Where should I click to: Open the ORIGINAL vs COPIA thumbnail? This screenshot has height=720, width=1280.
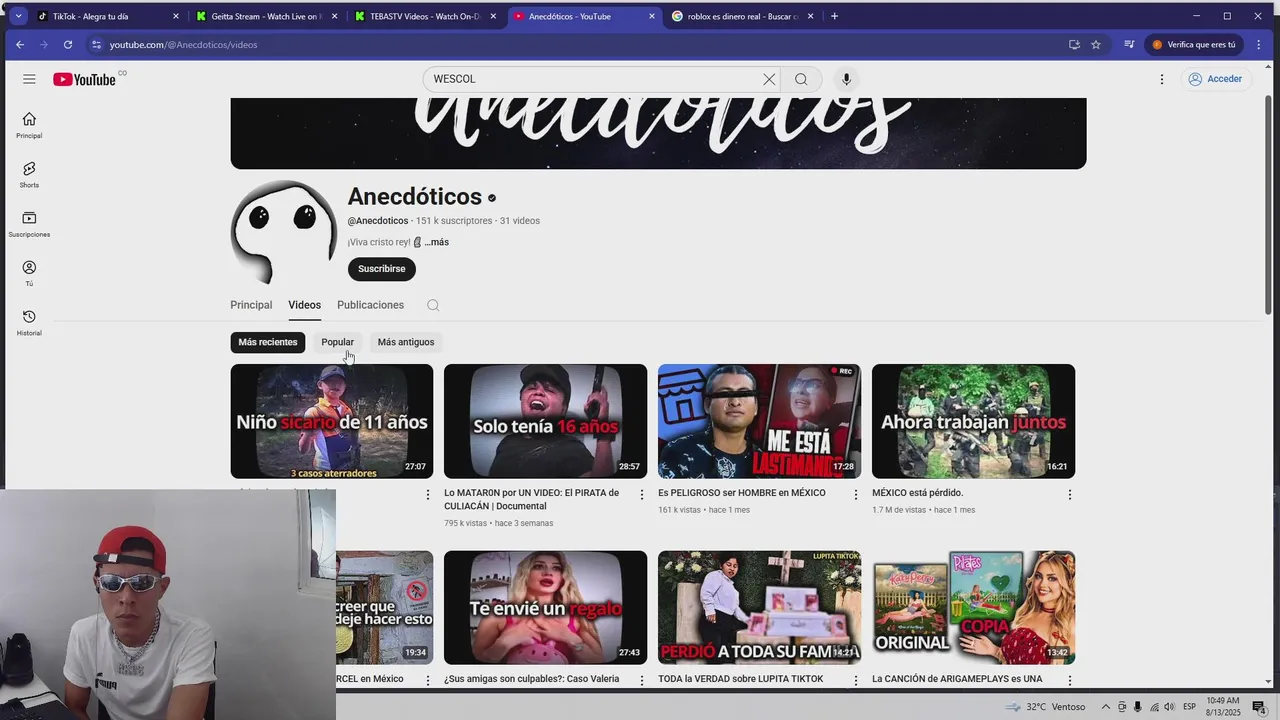(x=974, y=608)
